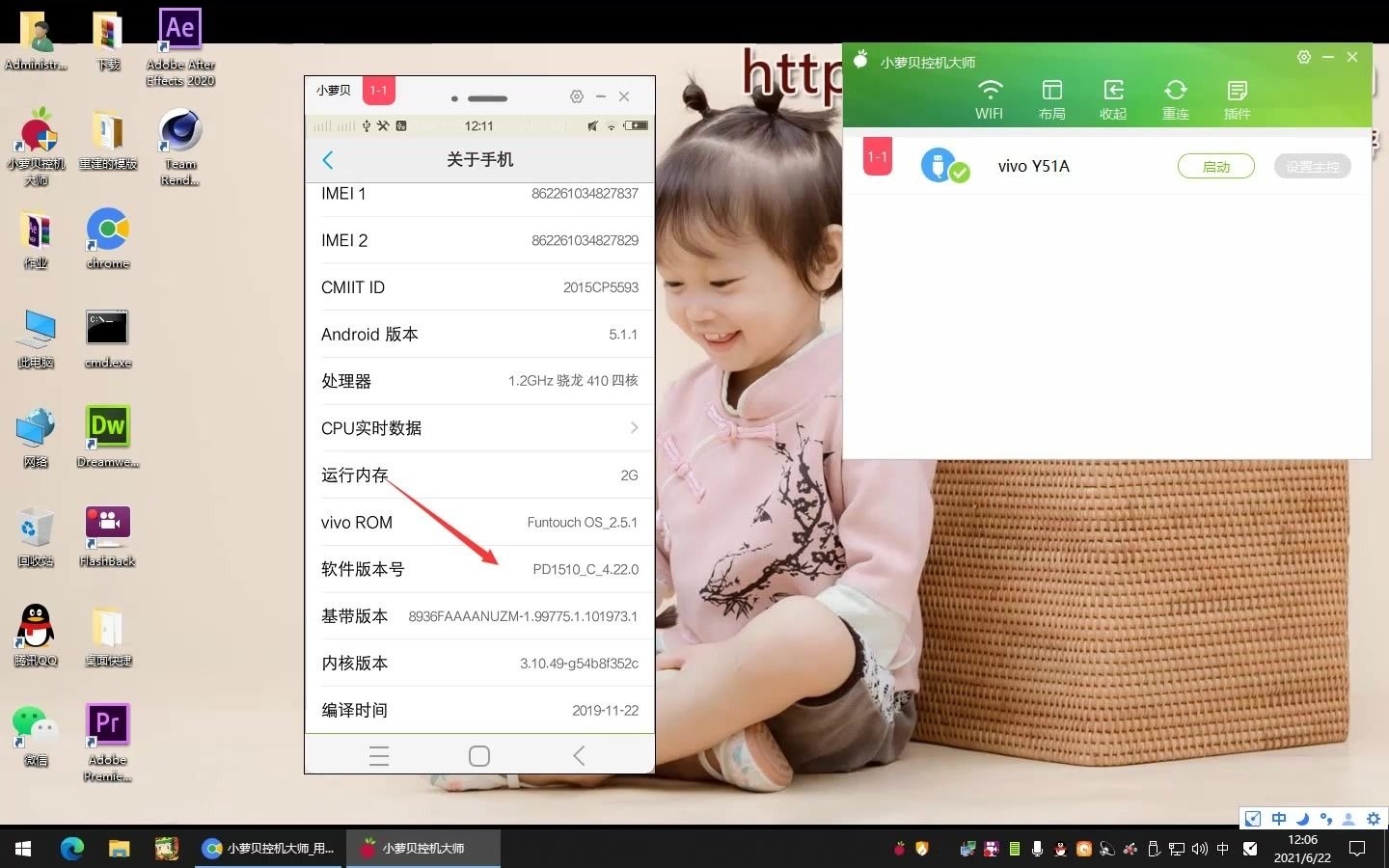Open File Explorer from the taskbar

(120, 849)
